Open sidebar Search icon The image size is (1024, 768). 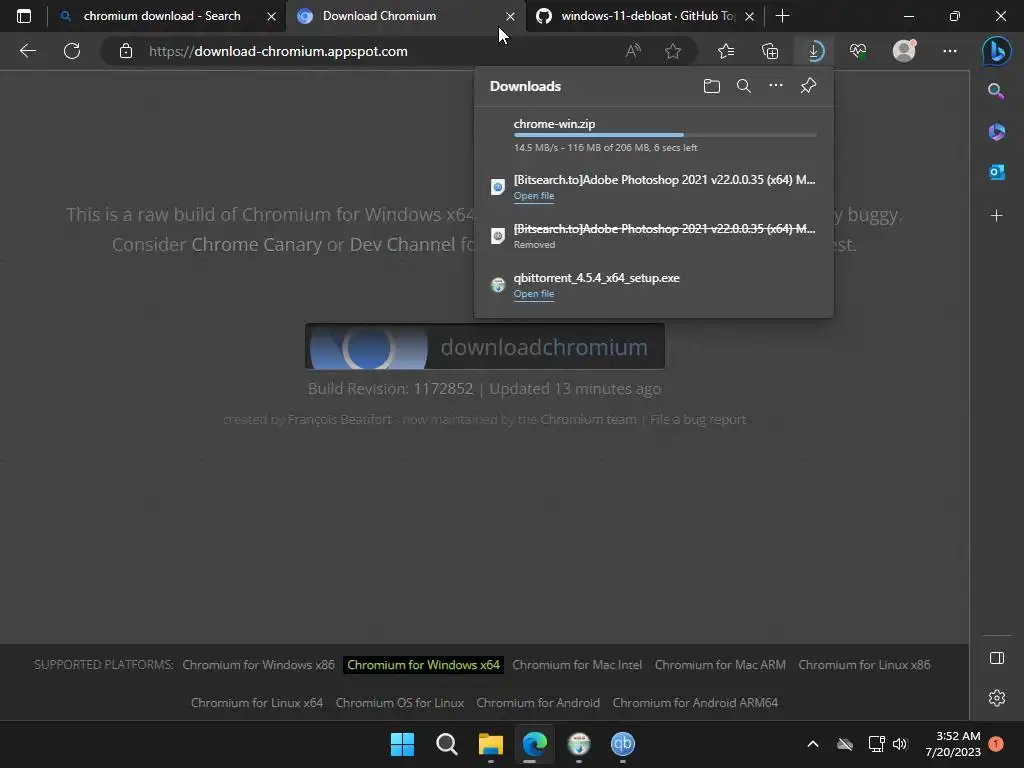[x=996, y=91]
